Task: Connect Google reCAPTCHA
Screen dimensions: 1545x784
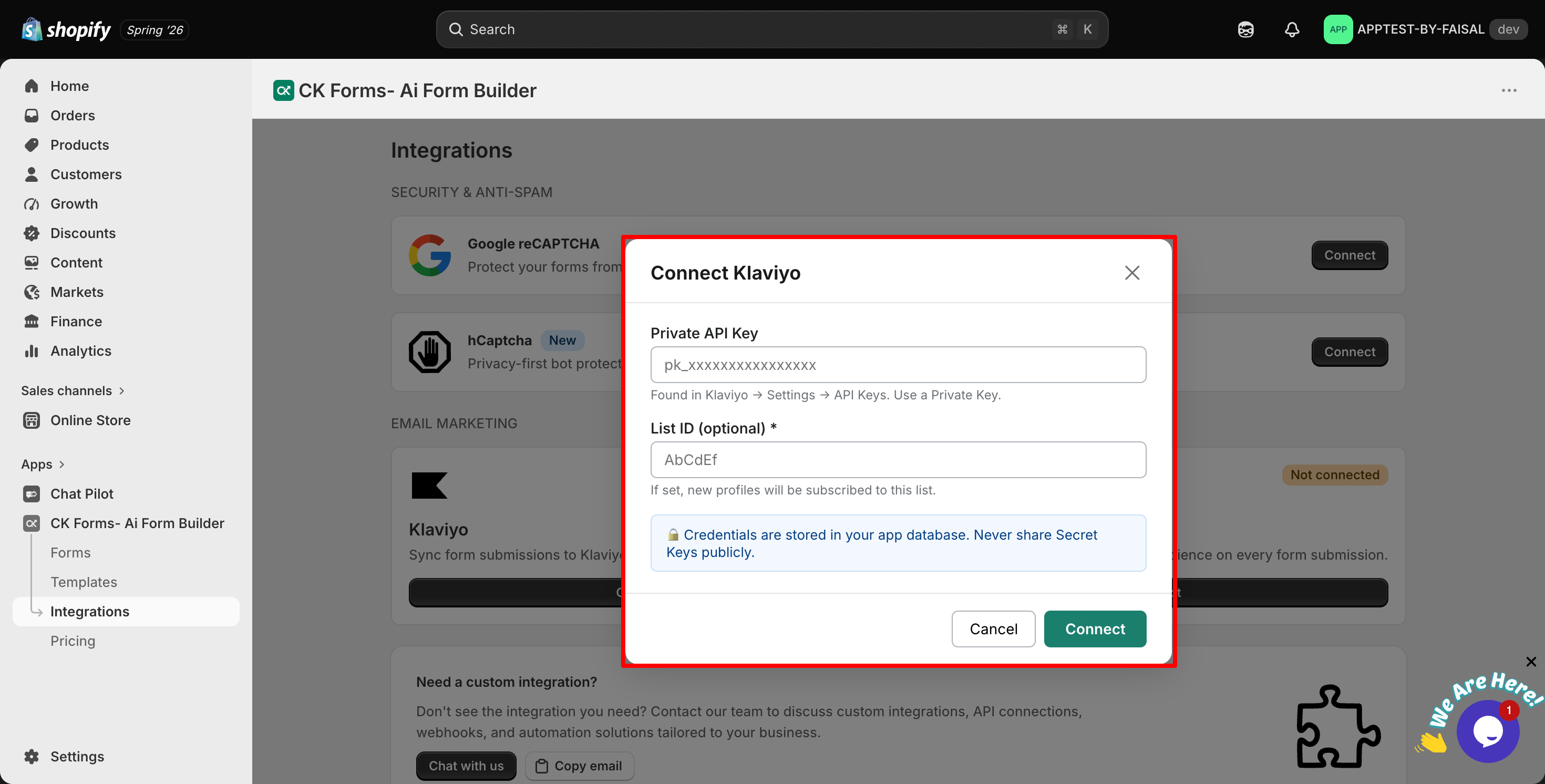Action: pyautogui.click(x=1350, y=255)
